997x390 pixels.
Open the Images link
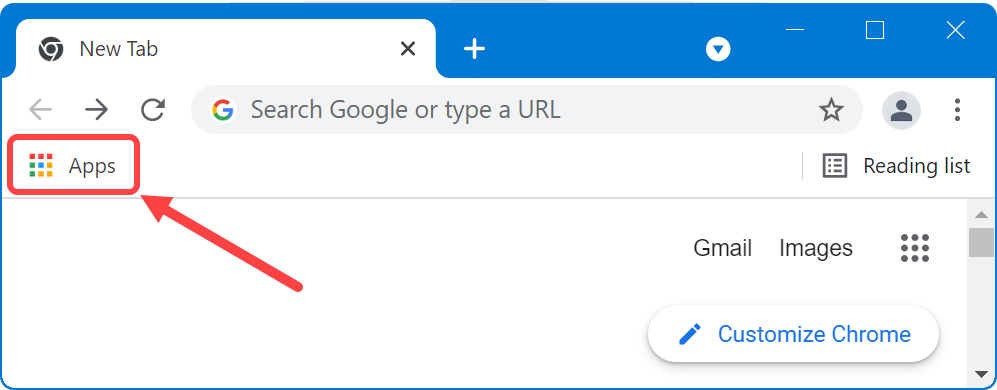point(816,248)
